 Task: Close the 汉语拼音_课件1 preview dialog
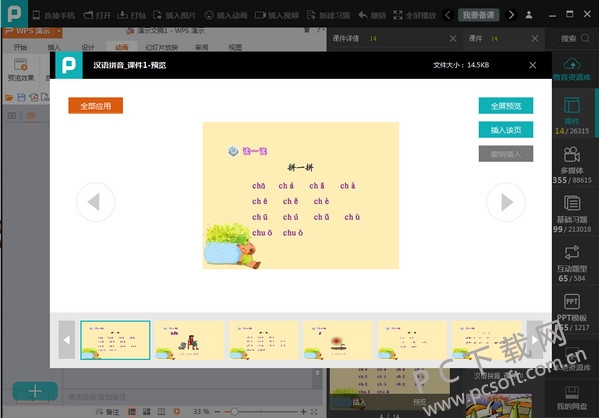[533, 65]
